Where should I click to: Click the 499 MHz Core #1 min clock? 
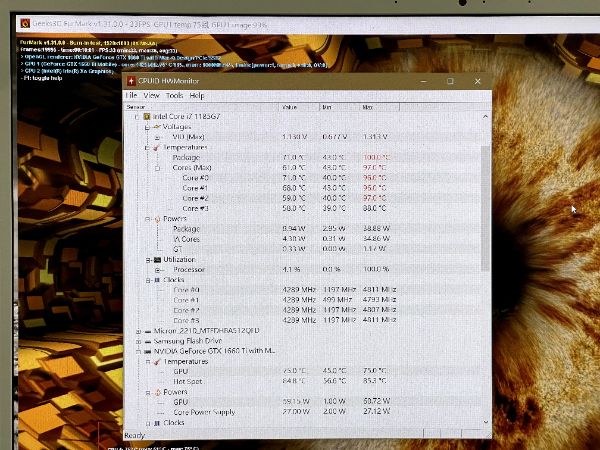pyautogui.click(x=338, y=300)
